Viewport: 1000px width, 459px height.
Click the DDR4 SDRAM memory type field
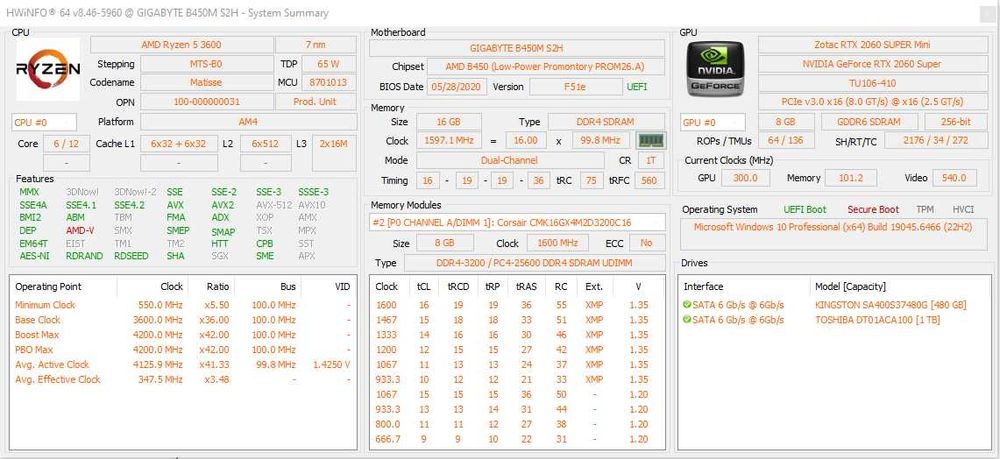pos(607,122)
